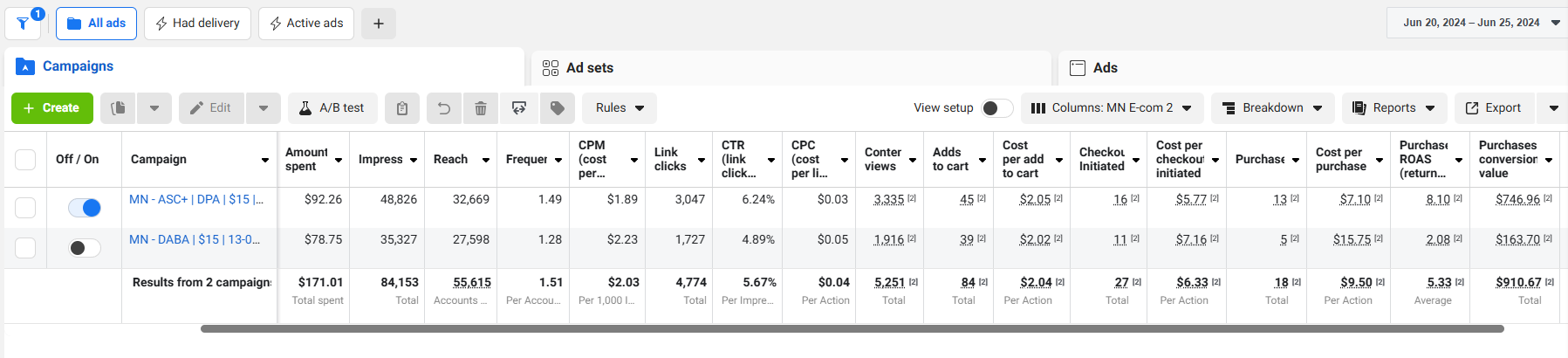Enable the View setup switch
This screenshot has height=358, width=1568.
tap(996, 108)
